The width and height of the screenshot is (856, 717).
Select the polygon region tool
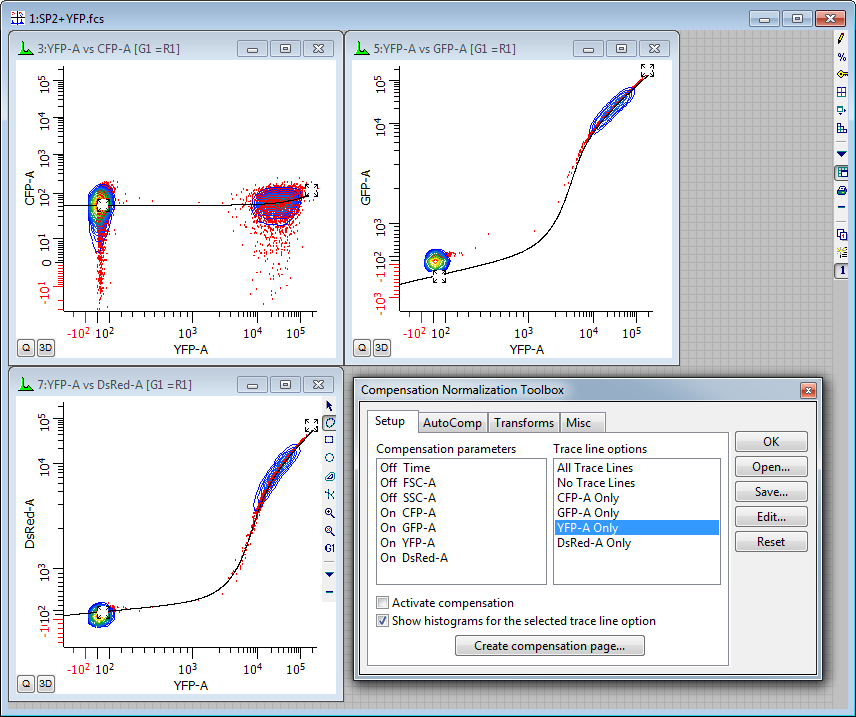coord(330,423)
